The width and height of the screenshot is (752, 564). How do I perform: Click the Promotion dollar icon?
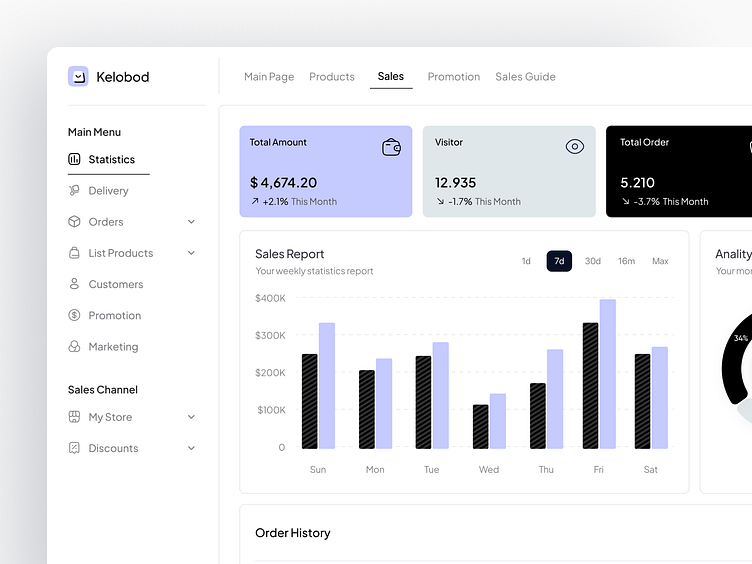point(74,315)
